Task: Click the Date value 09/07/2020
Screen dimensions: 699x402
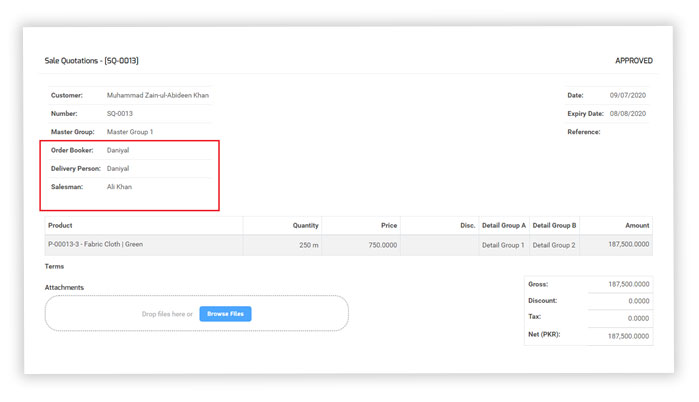Action: [x=628, y=95]
